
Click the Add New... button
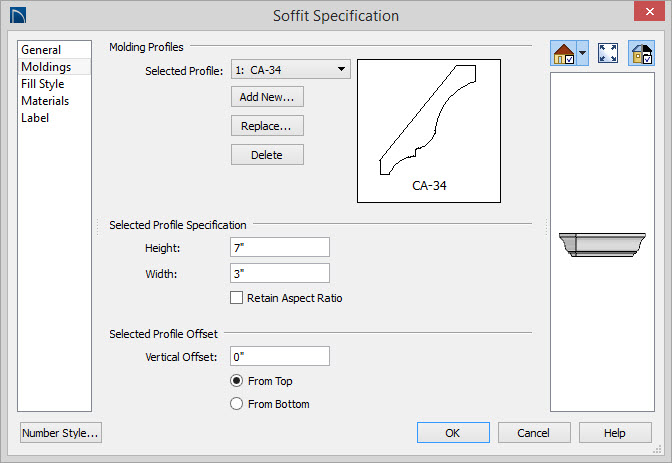pyautogui.click(x=267, y=97)
